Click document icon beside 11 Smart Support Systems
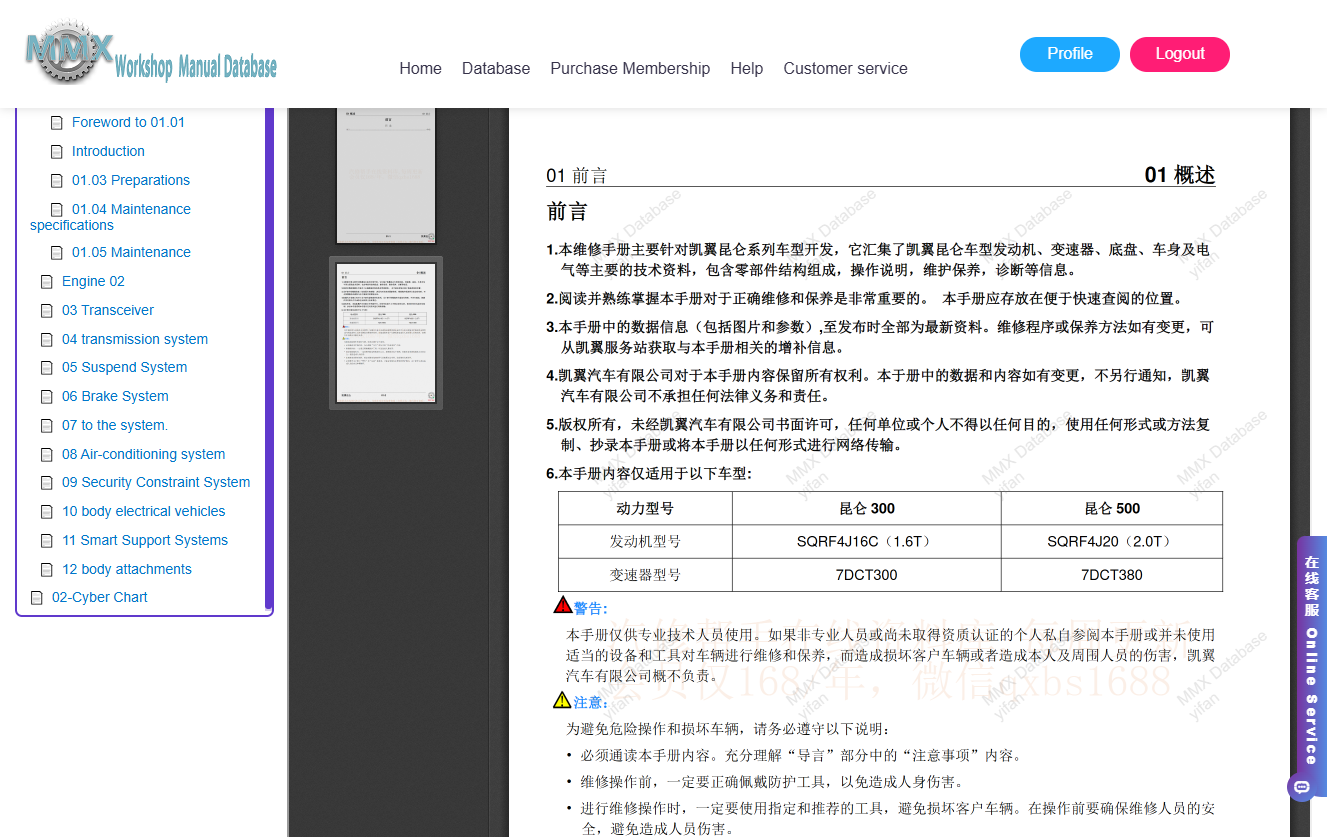Screen dimensions: 1327x837 (47, 541)
